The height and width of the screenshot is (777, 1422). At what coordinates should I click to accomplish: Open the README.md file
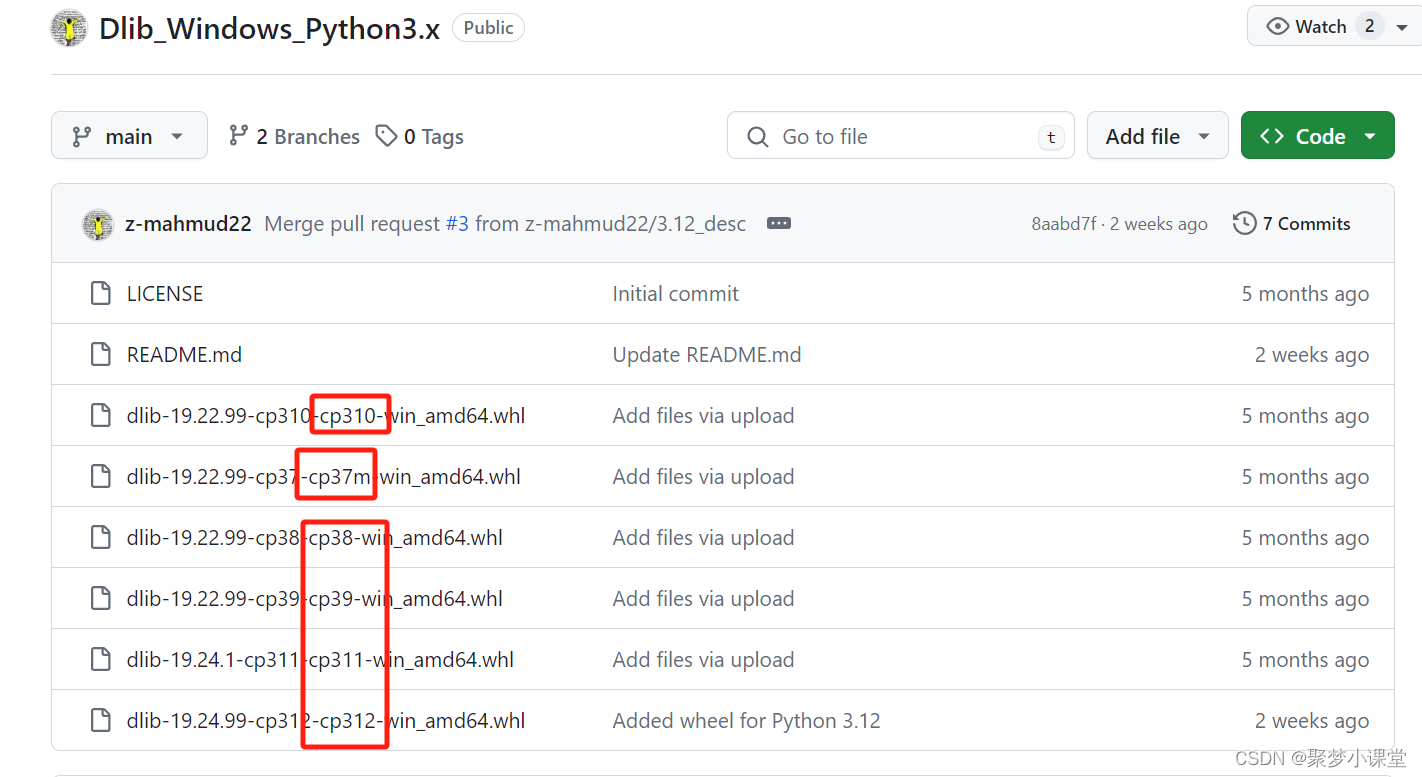tap(184, 354)
